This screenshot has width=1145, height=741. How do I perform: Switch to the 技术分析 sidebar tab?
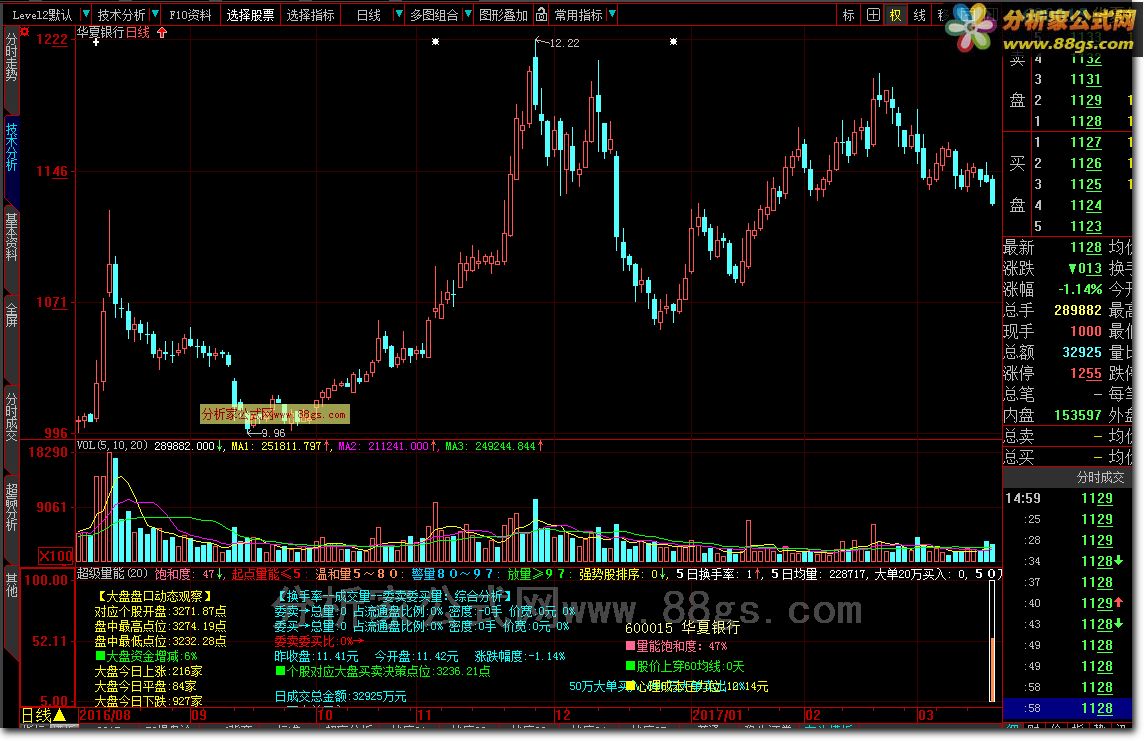coord(11,147)
